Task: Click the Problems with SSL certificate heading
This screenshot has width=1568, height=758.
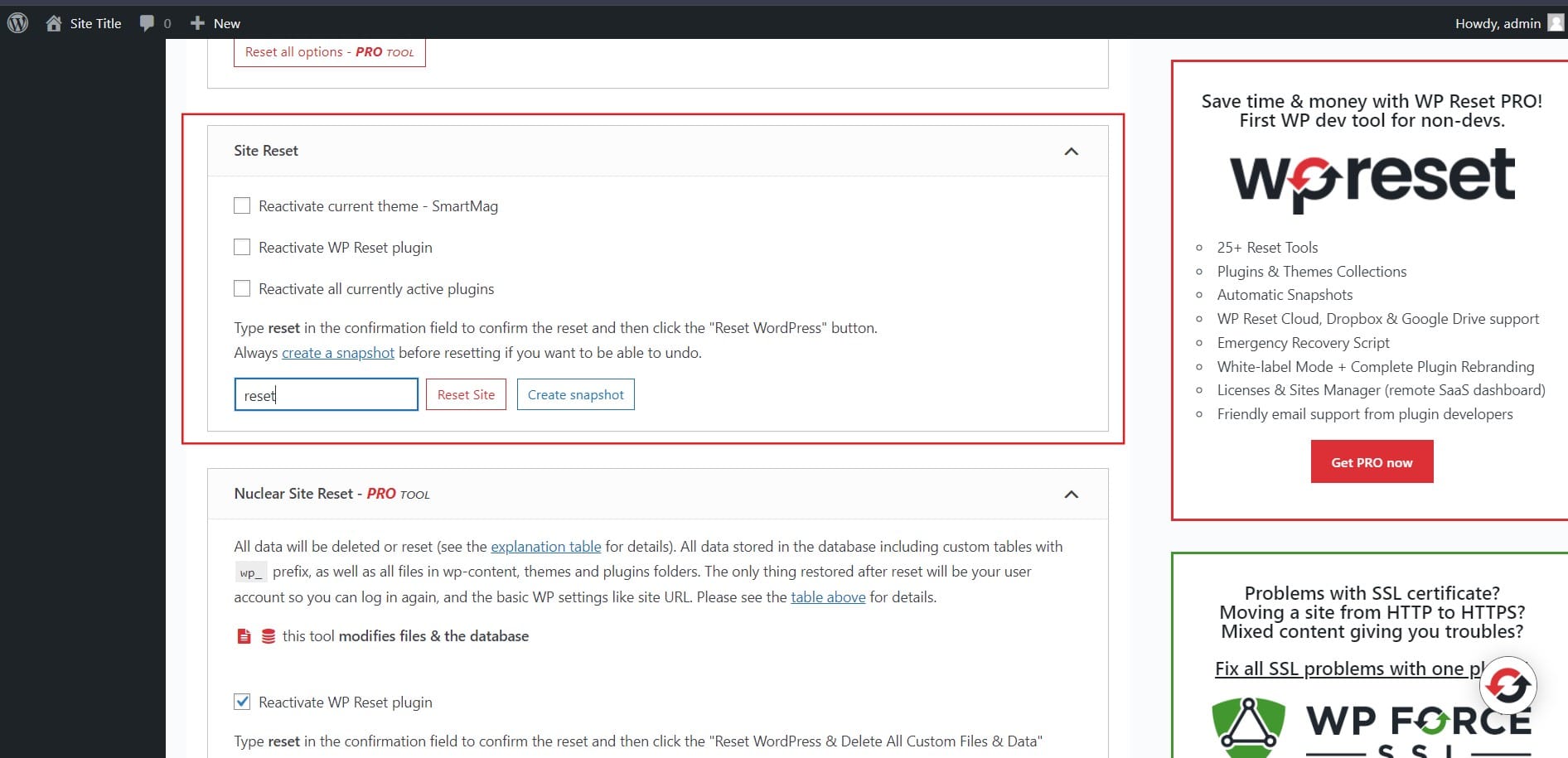Action: point(1372,612)
